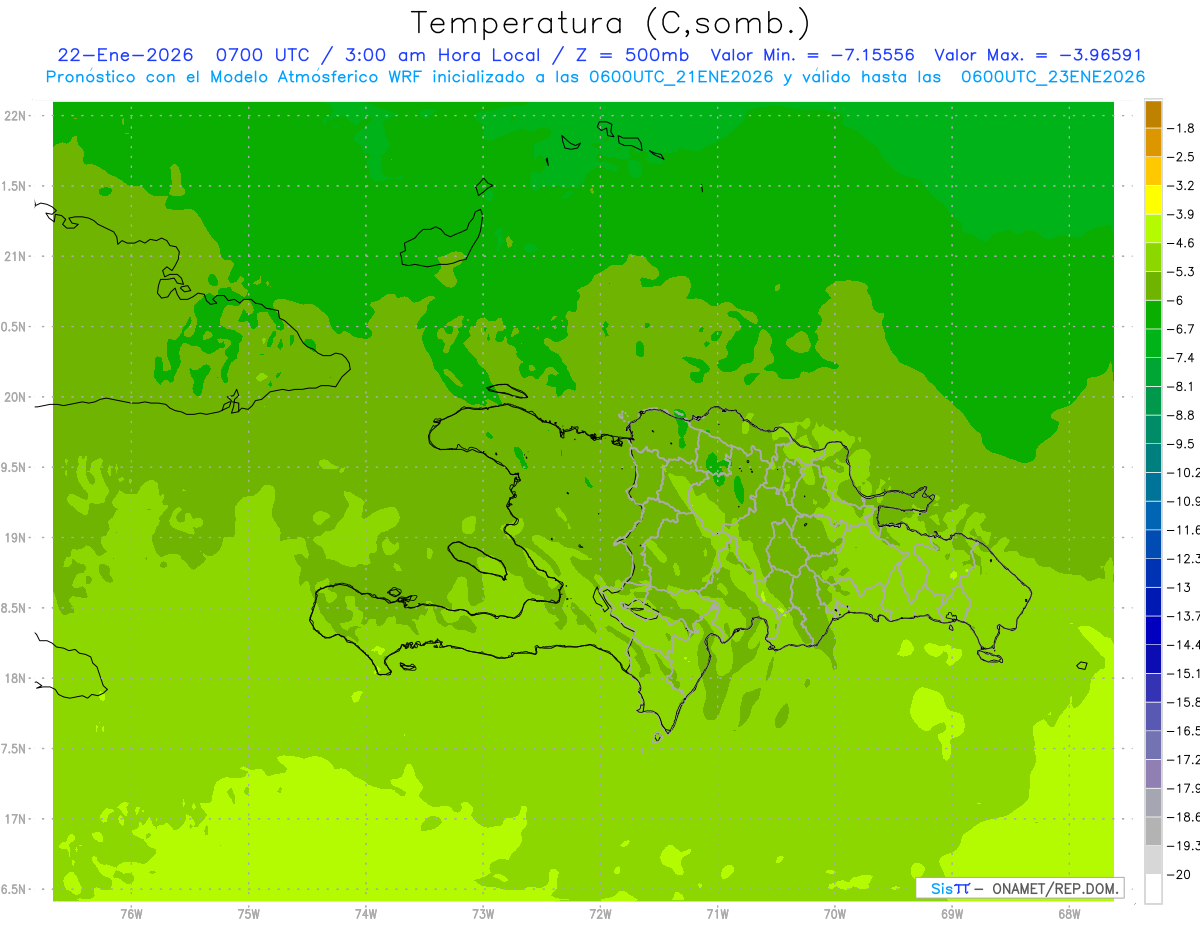Click the '69W' longitude label

952,913
